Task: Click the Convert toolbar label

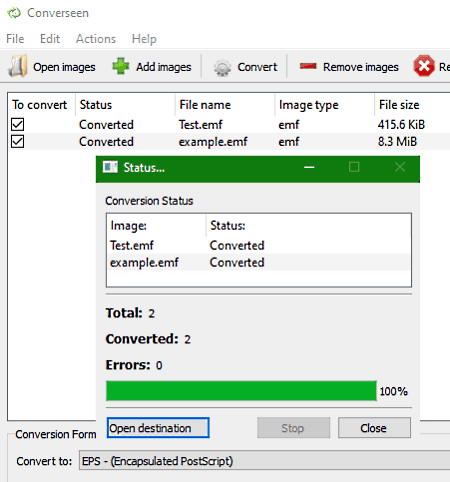Action: (257, 67)
